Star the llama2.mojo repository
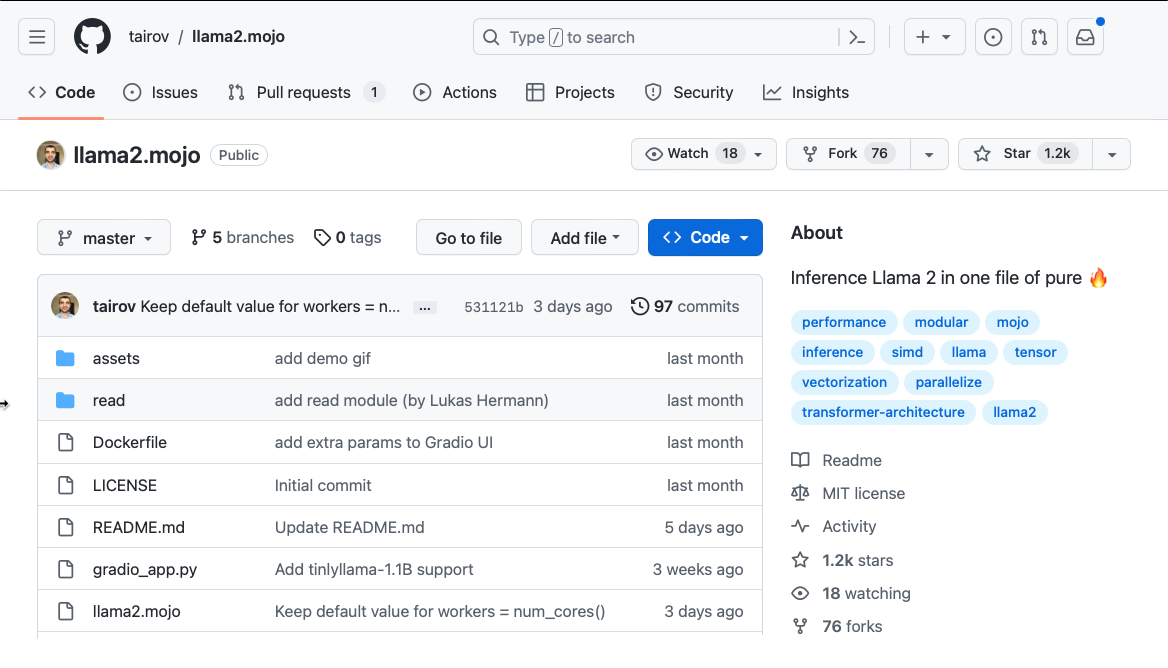 (1026, 154)
